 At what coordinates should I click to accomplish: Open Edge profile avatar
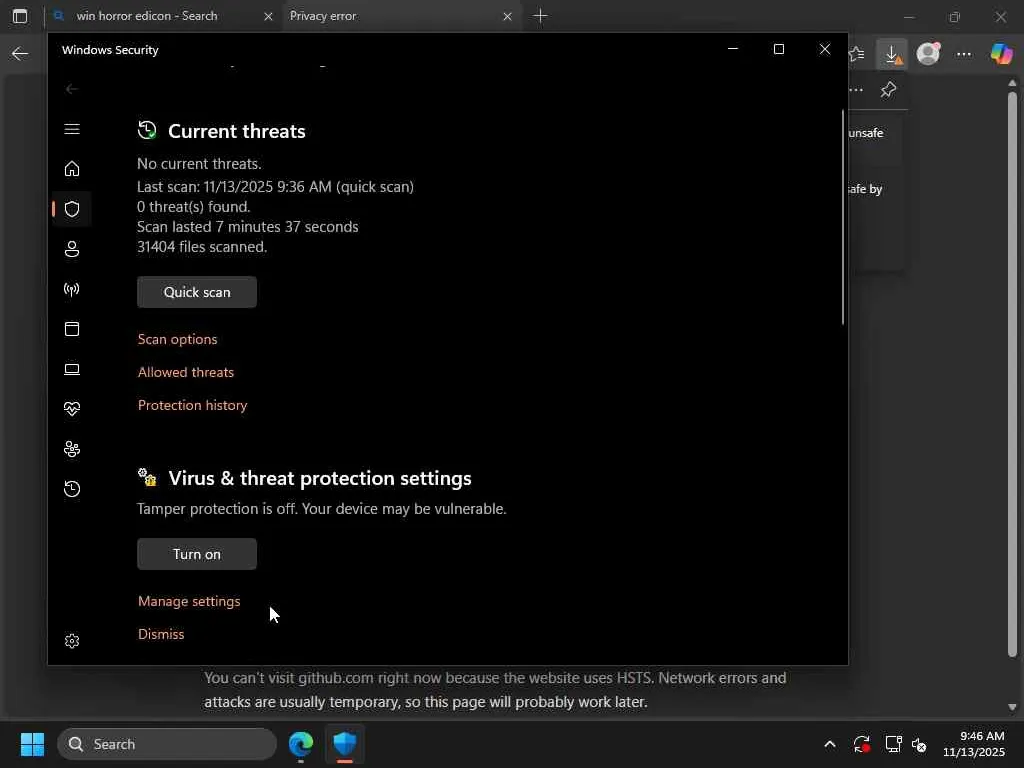(928, 54)
